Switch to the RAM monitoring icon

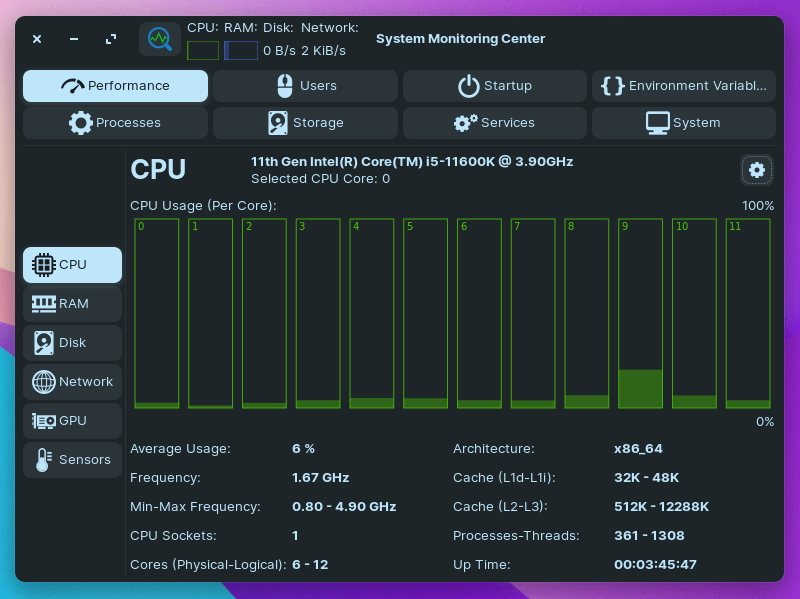pos(42,303)
